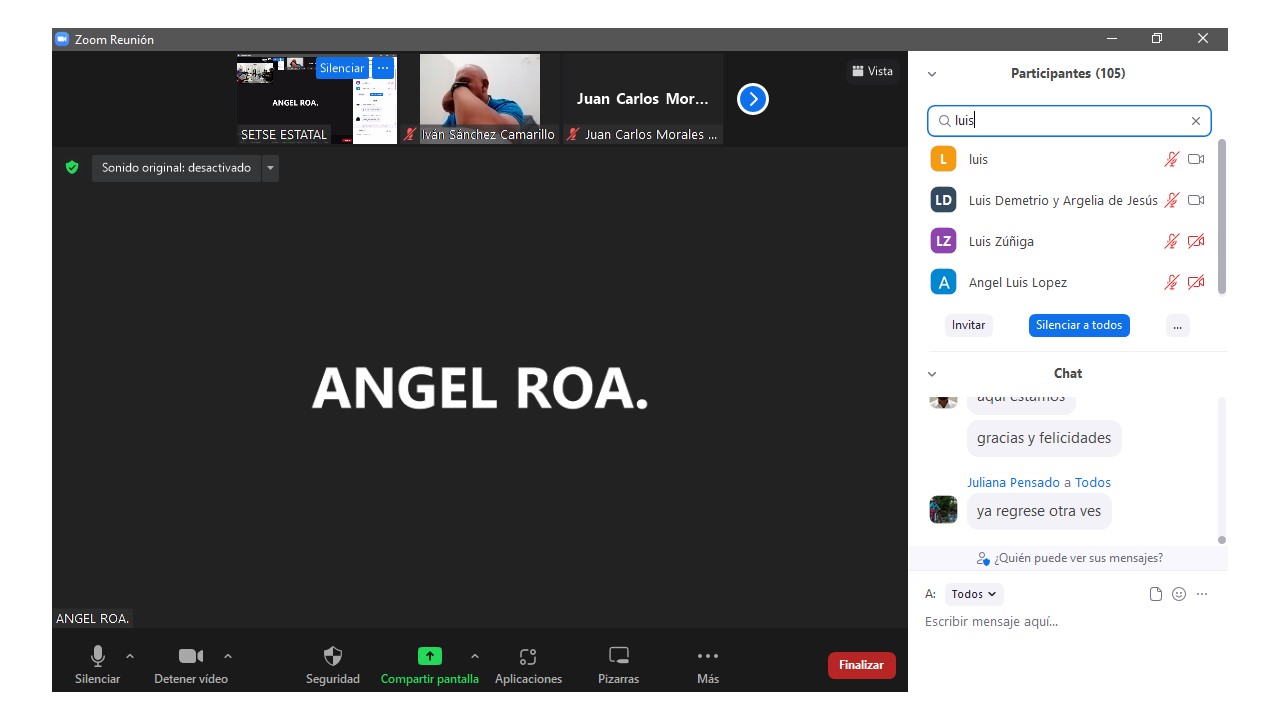Click the orange L avatar of luis

point(943,159)
